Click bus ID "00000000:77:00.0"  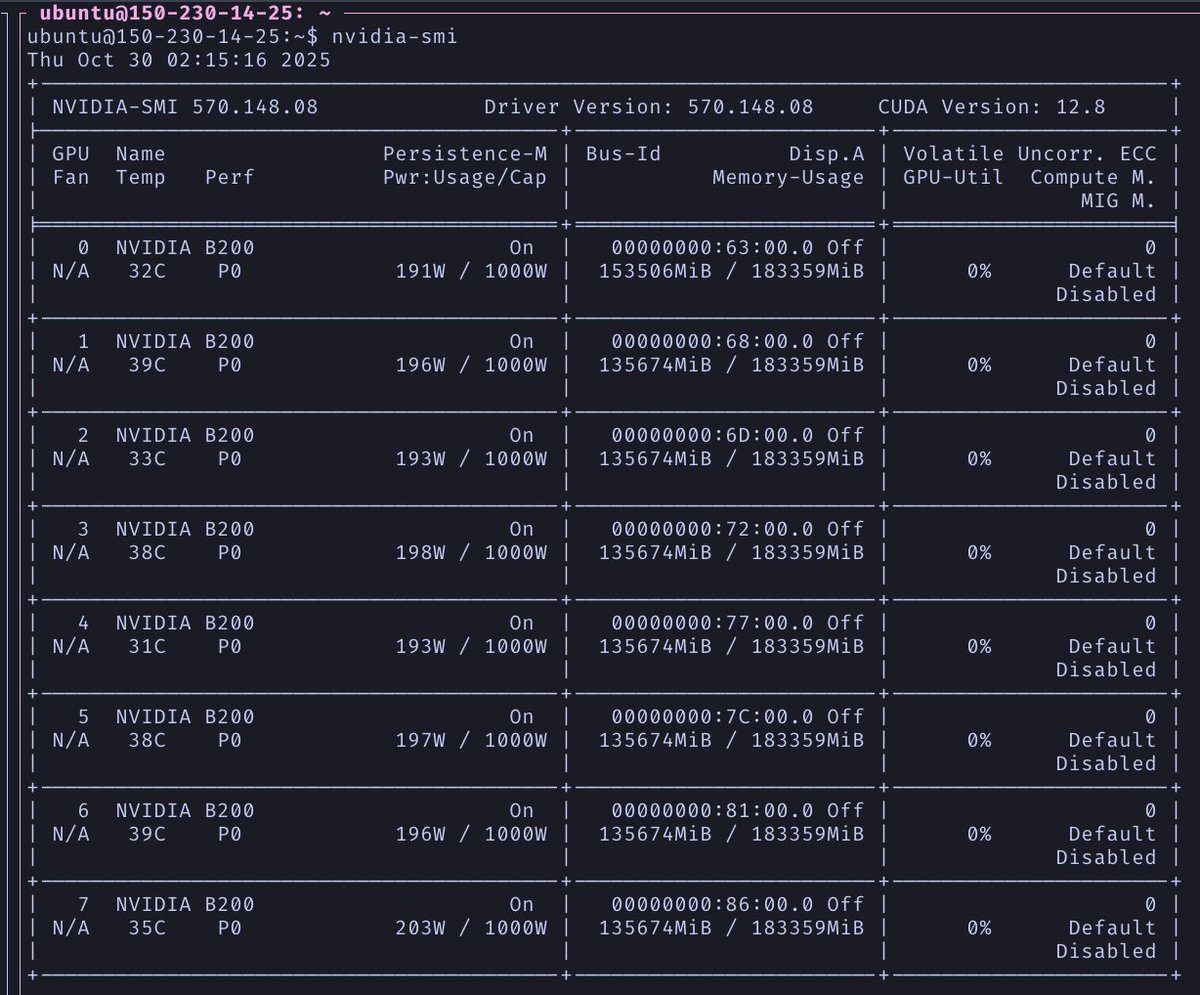tap(712, 623)
